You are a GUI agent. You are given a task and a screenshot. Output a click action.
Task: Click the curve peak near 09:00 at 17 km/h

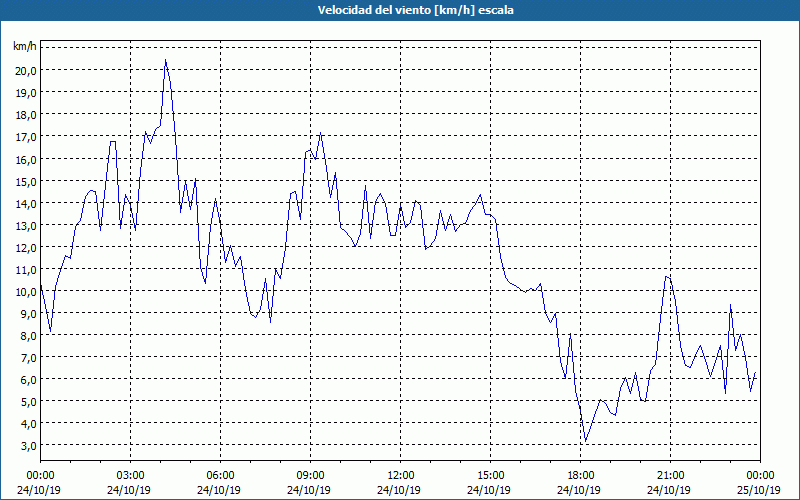(320, 133)
